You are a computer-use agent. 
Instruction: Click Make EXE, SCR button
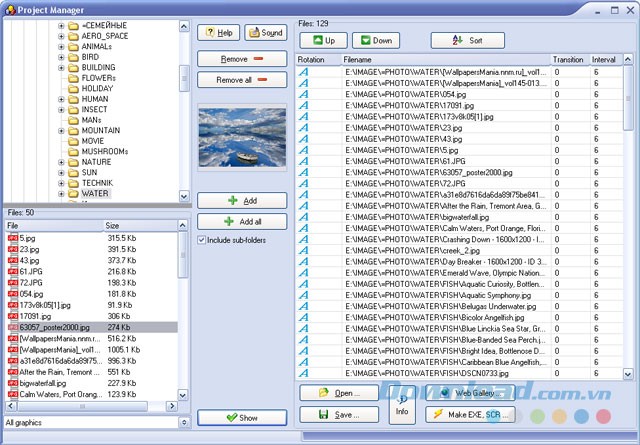tap(470, 414)
